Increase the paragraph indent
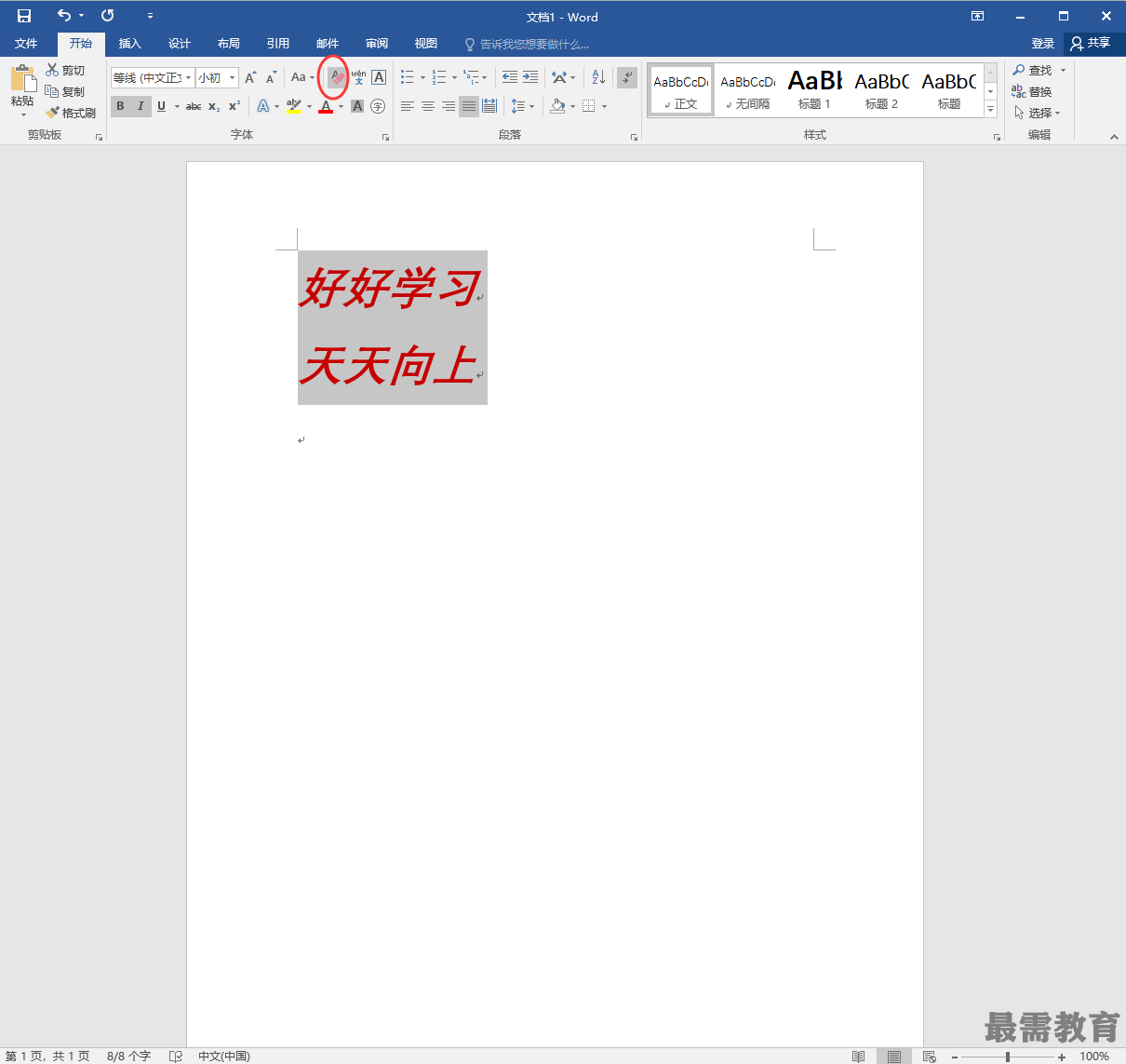1126x1064 pixels. click(x=530, y=78)
